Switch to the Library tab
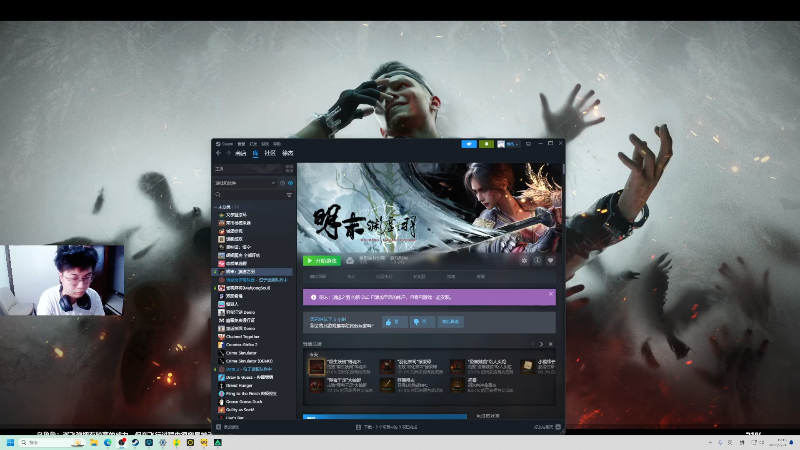 (x=255, y=153)
